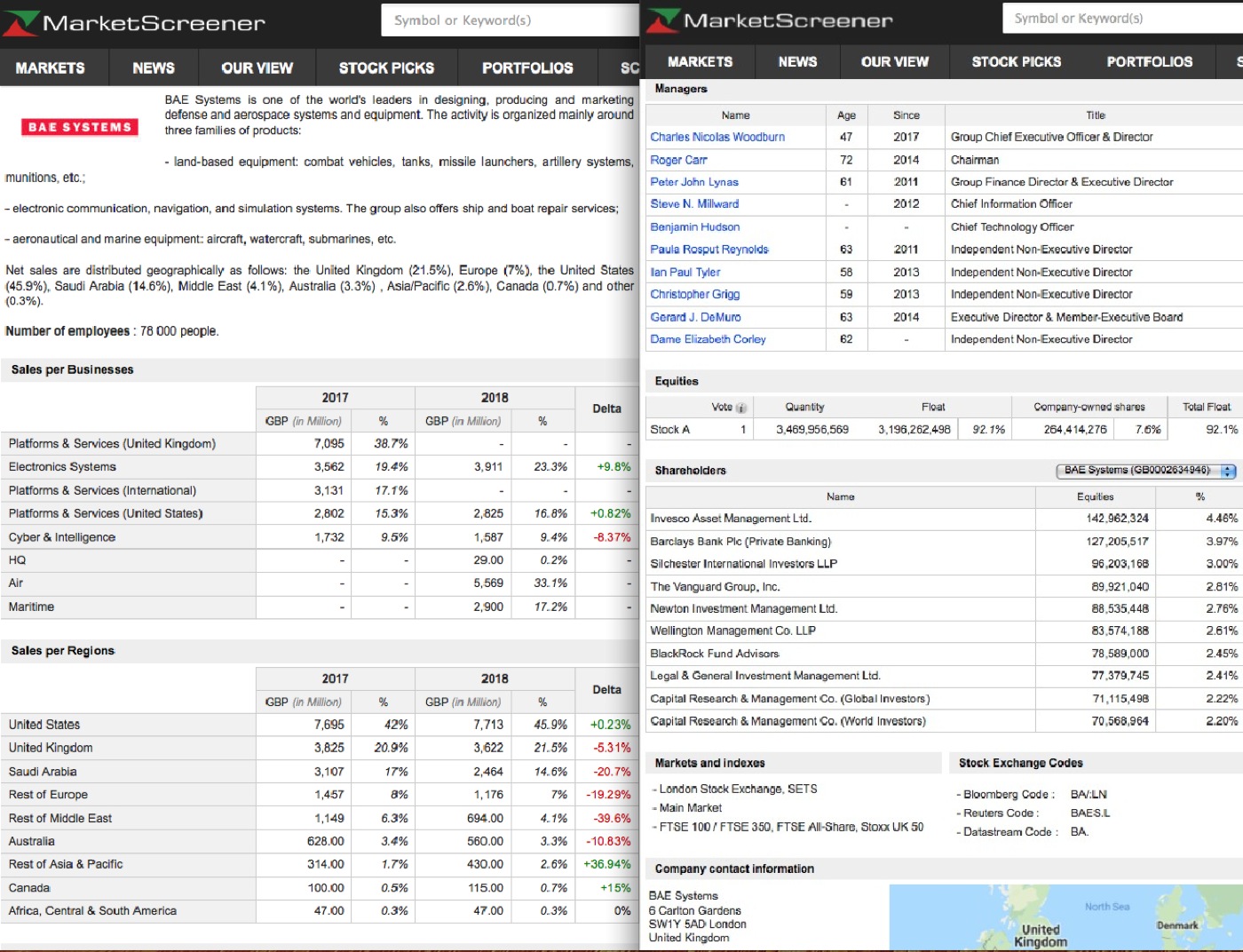Open PORTFOLIOS menu in the right window
The image size is (1243, 952).
pos(1150,61)
